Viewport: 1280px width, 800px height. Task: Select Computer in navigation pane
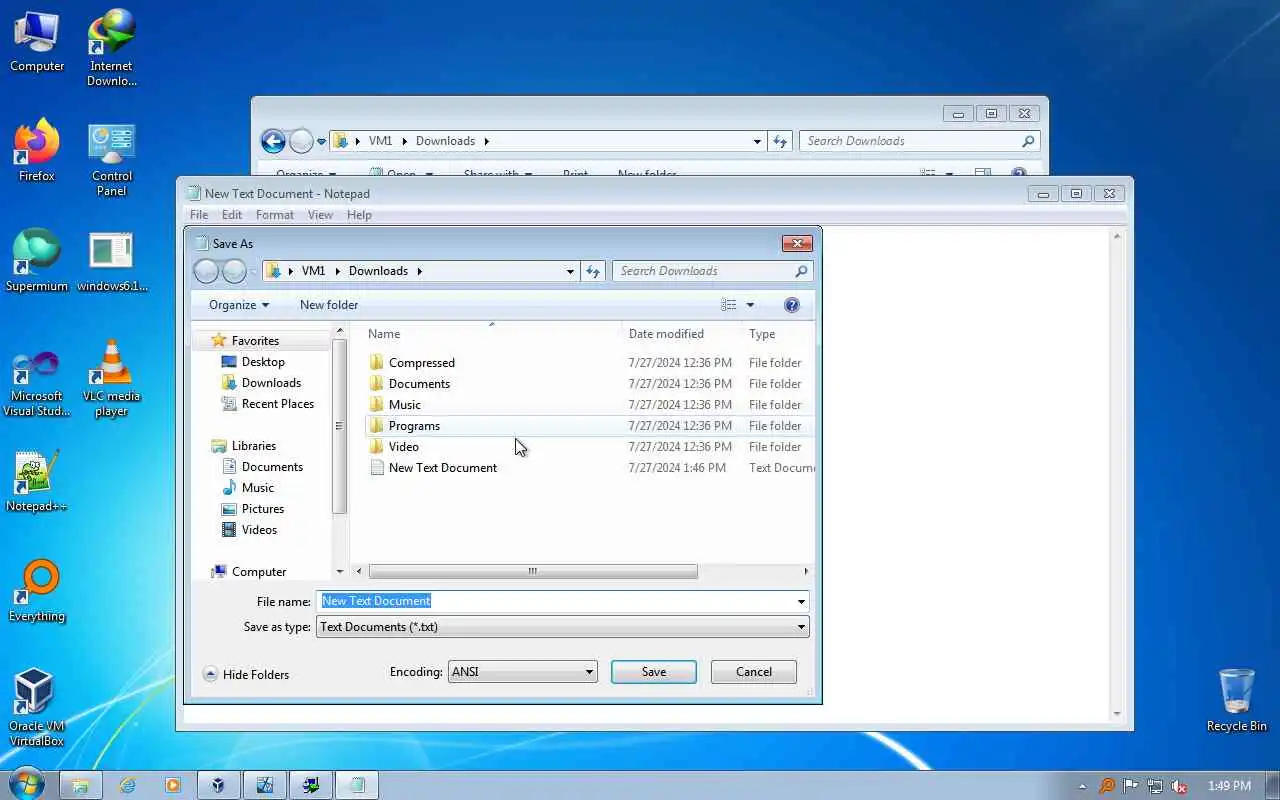[x=259, y=572]
